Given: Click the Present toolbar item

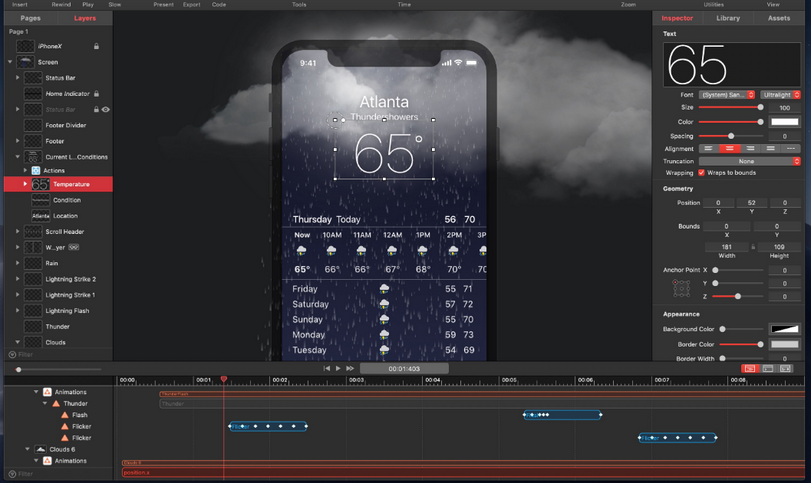Looking at the screenshot, I should 163,4.
